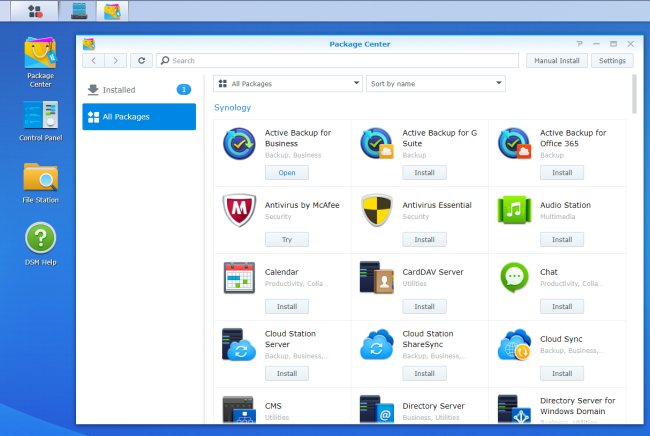Open Active Backup for Business
Screen dimensions: 650x436
pyautogui.click(x=287, y=172)
